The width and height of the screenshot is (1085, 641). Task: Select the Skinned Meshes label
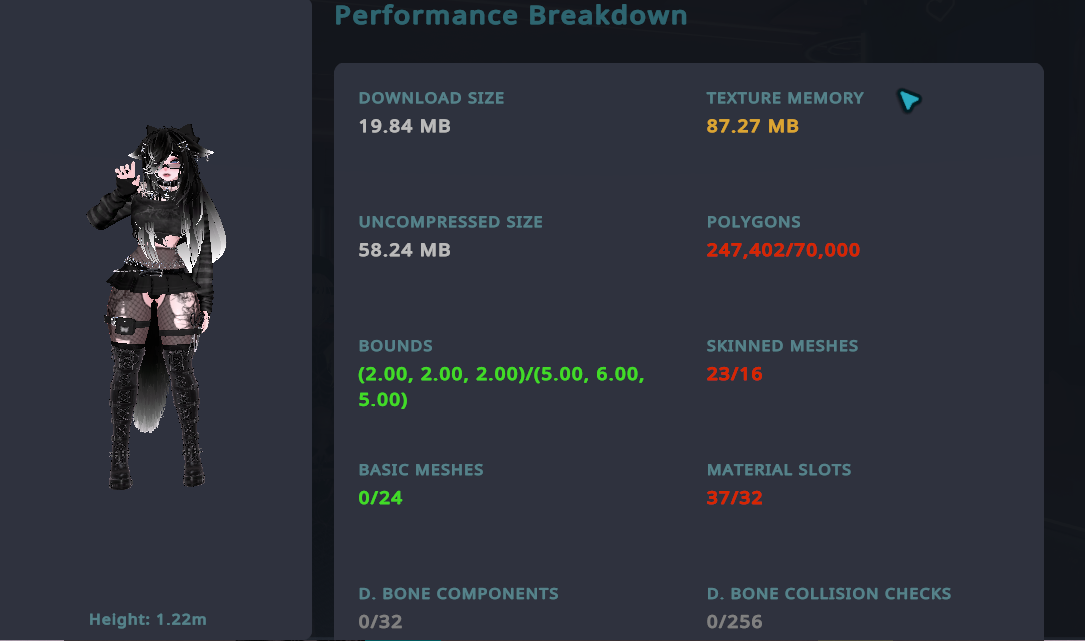click(x=782, y=346)
